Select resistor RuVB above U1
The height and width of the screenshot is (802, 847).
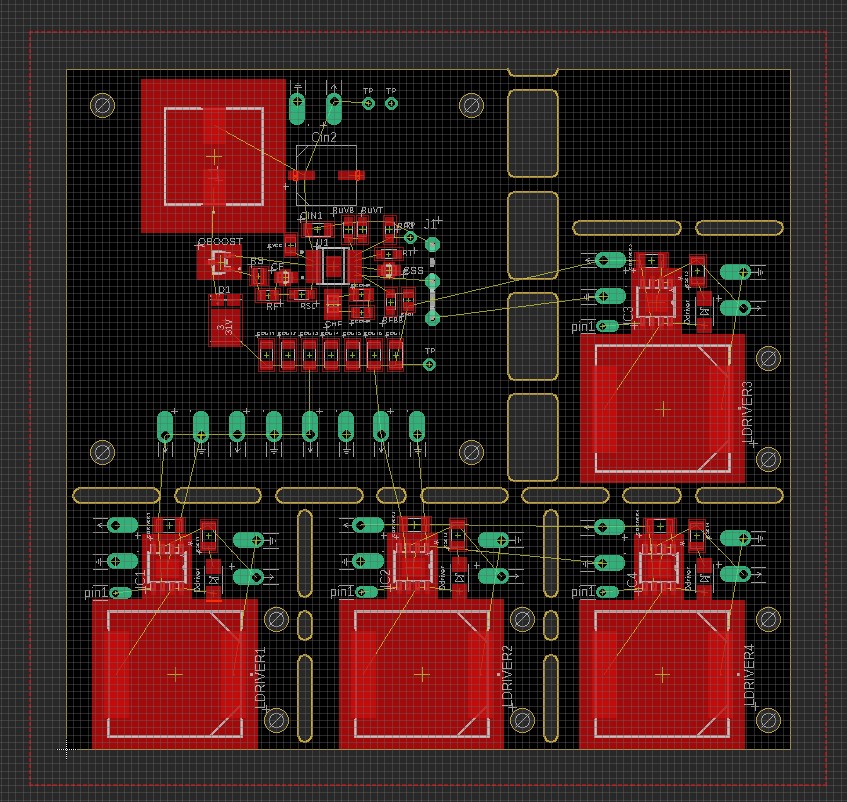(348, 229)
